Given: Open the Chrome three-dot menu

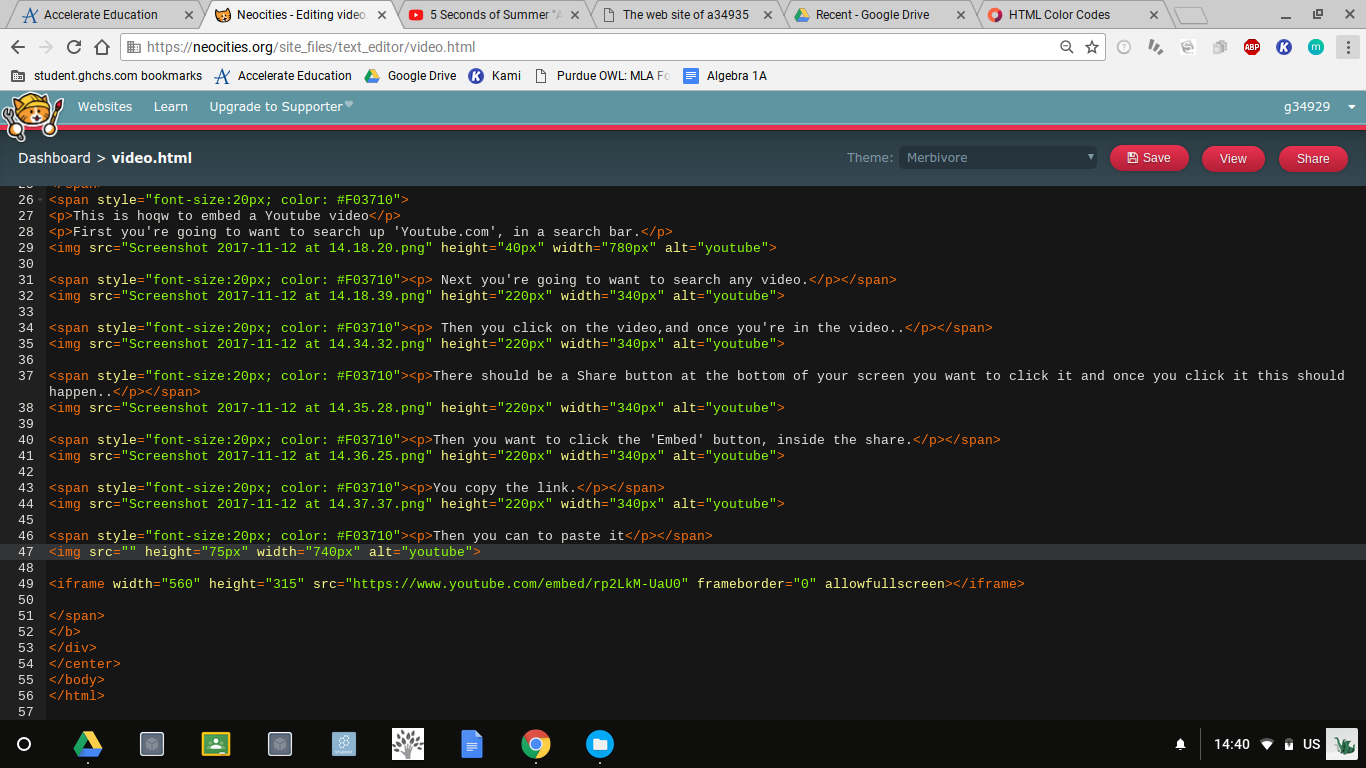Looking at the screenshot, I should [x=1346, y=47].
